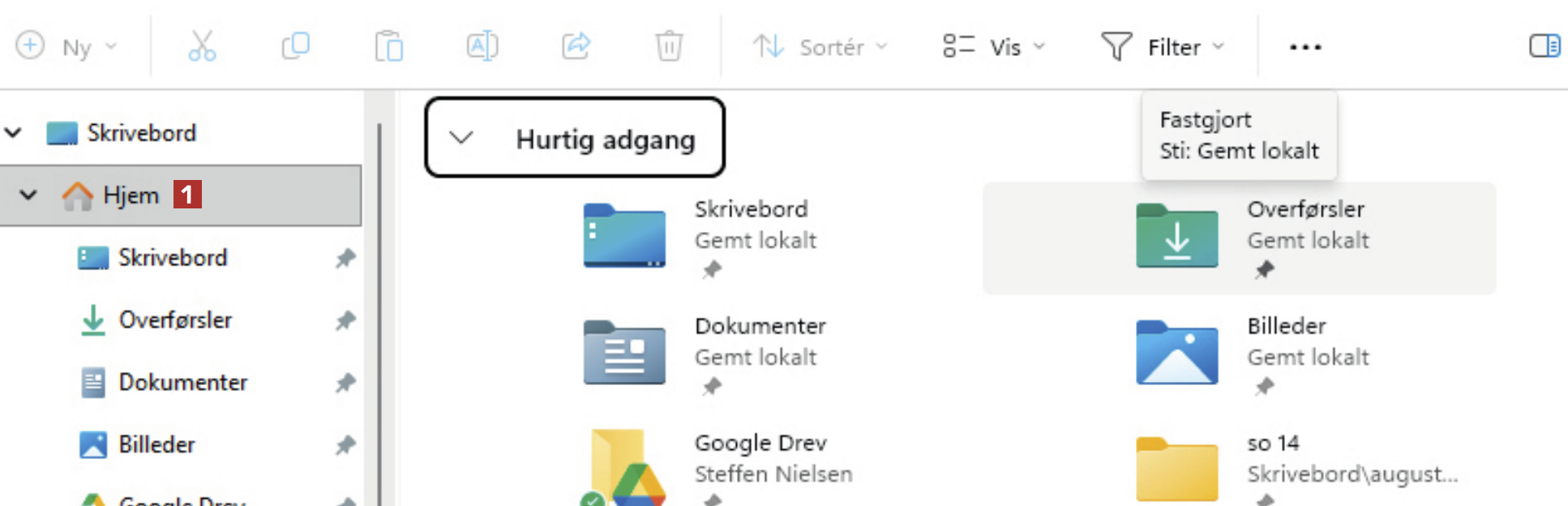The height and width of the screenshot is (506, 1568).
Task: Collapse the Hjem tree node
Action: 28,195
